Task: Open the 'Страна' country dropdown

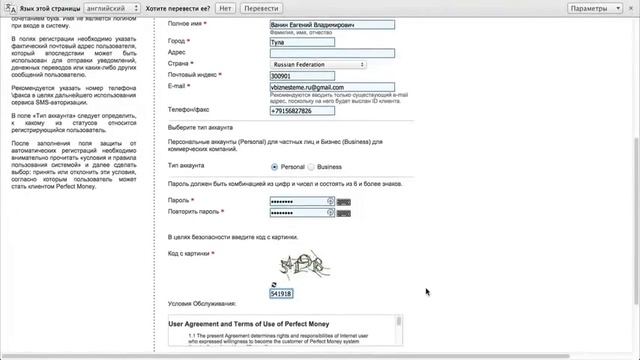Action: coord(318,64)
